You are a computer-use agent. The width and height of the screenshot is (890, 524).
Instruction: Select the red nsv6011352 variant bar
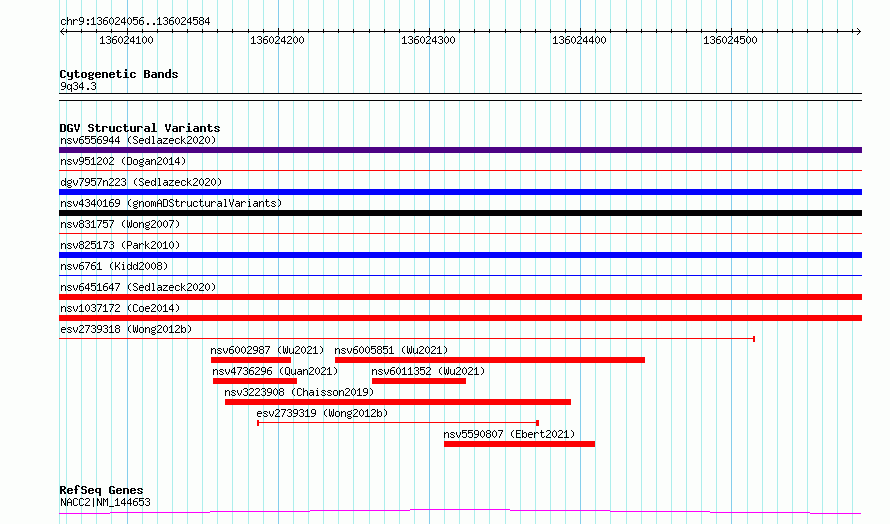coord(419,381)
